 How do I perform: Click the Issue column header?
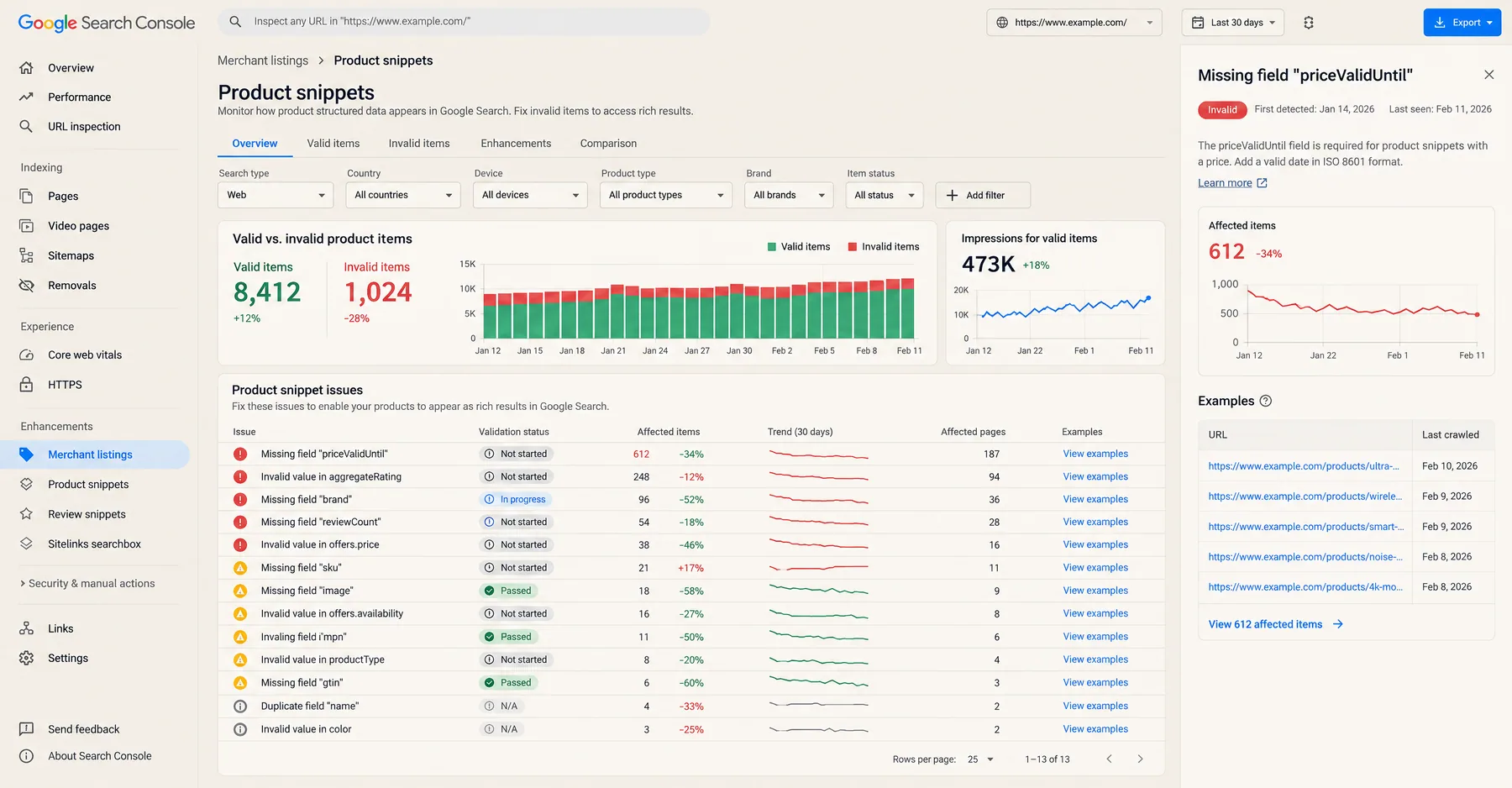click(x=244, y=432)
